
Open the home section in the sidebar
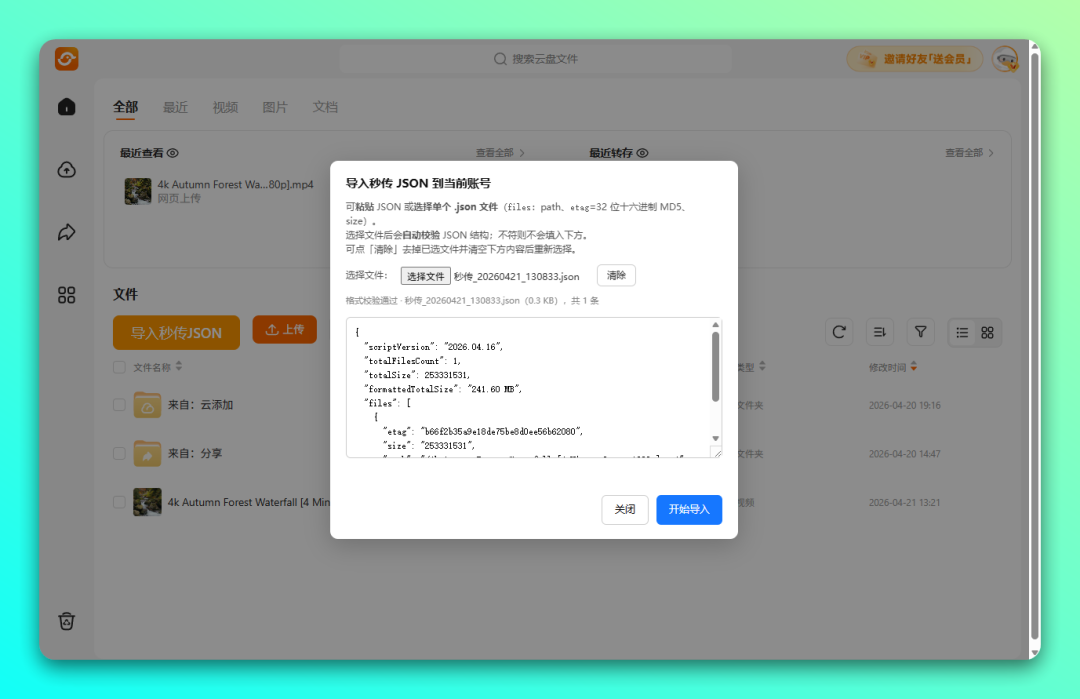click(66, 106)
